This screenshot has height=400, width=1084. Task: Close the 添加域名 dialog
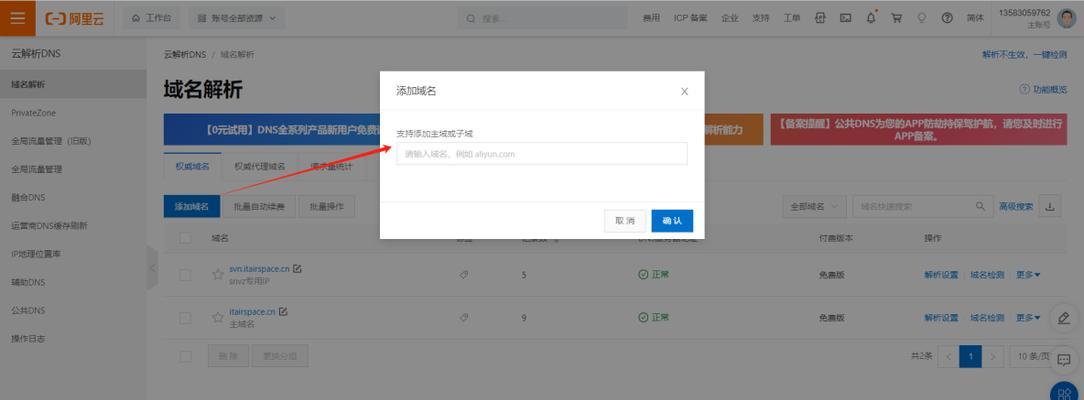coord(684,91)
